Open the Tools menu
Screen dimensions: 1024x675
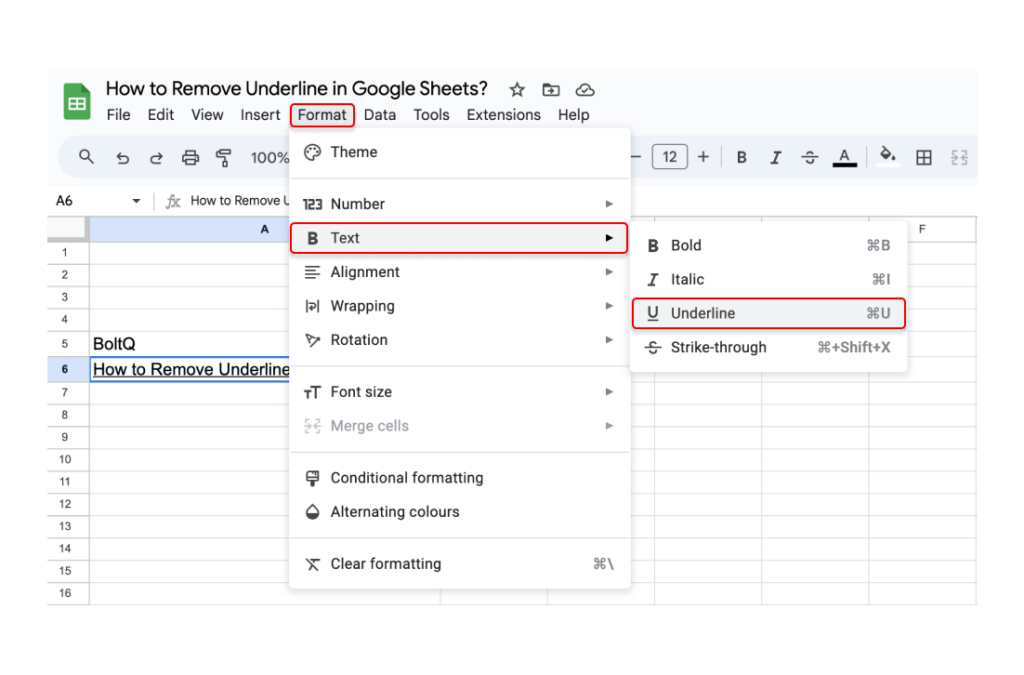click(x=431, y=115)
